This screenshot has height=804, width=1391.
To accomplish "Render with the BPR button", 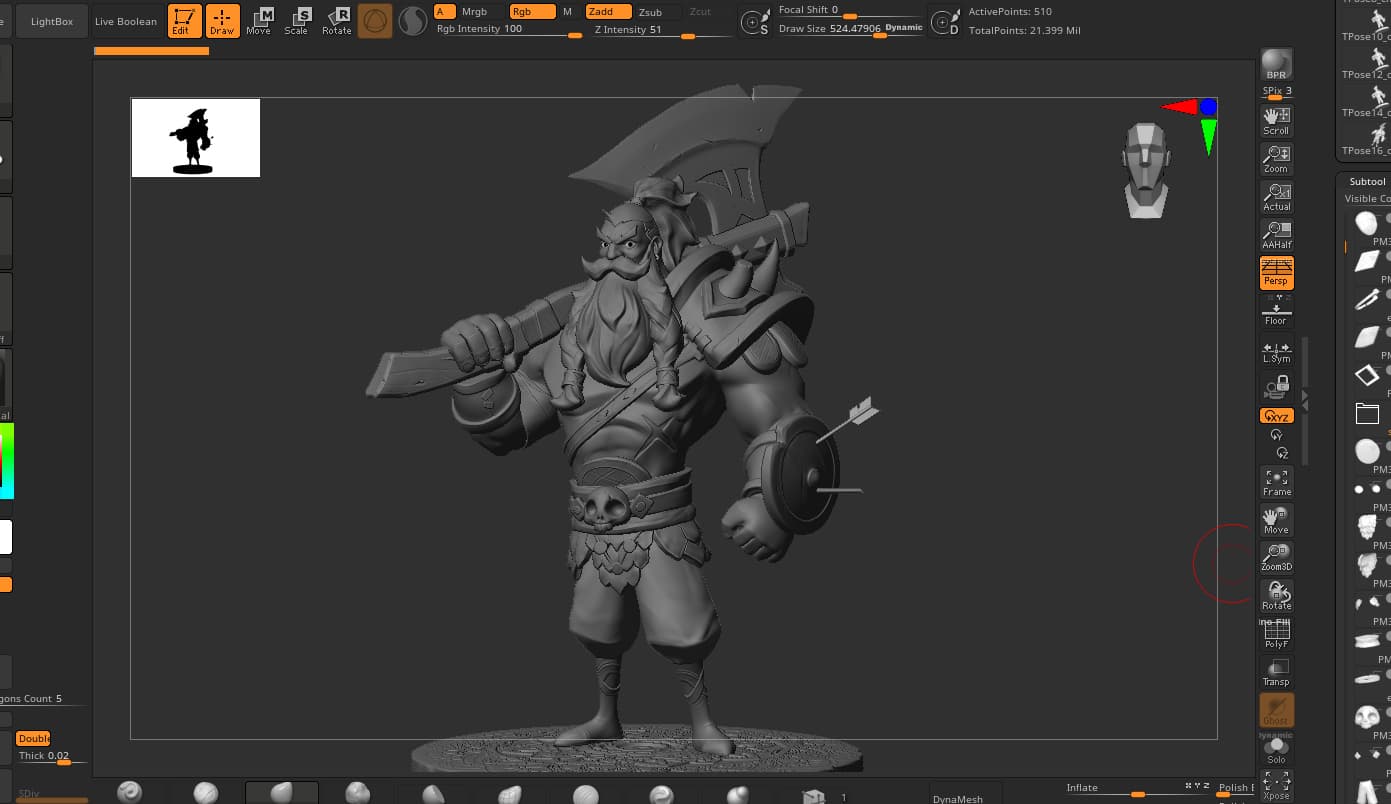I will (1277, 64).
